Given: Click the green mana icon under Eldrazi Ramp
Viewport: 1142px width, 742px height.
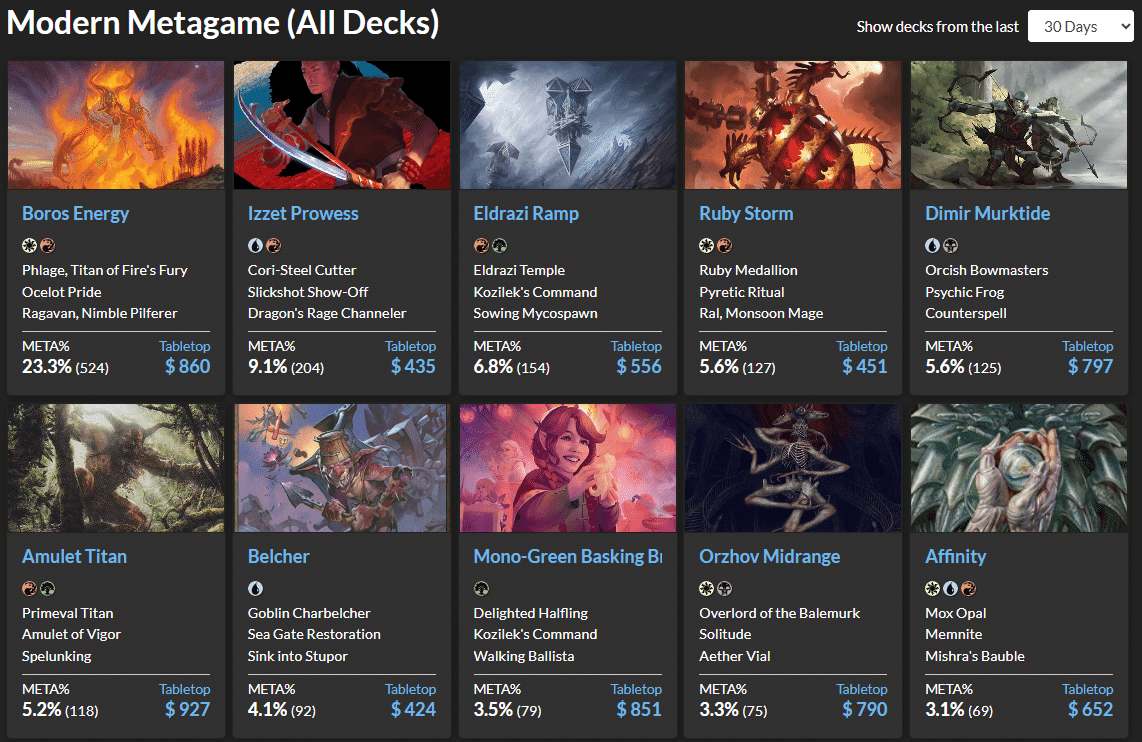Looking at the screenshot, I should [499, 245].
